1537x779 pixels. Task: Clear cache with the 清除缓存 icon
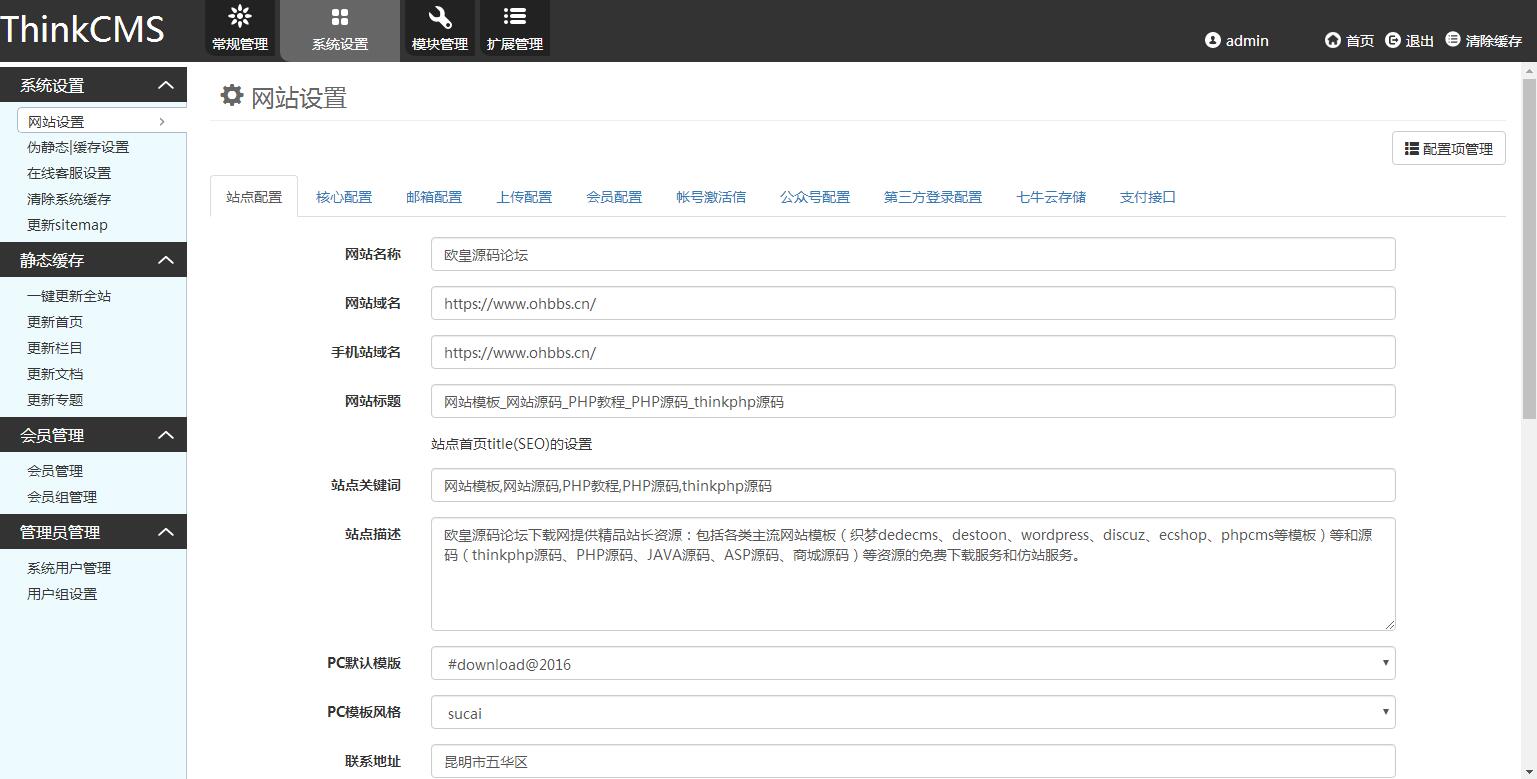click(1453, 40)
